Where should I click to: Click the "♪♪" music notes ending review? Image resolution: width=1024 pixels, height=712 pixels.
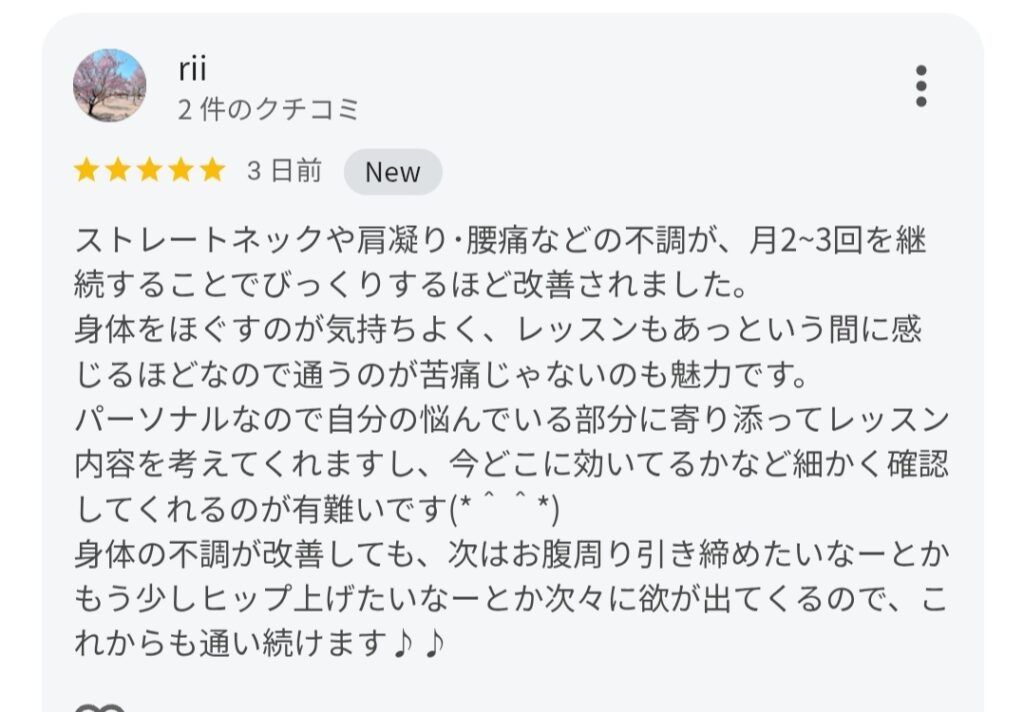[420, 643]
